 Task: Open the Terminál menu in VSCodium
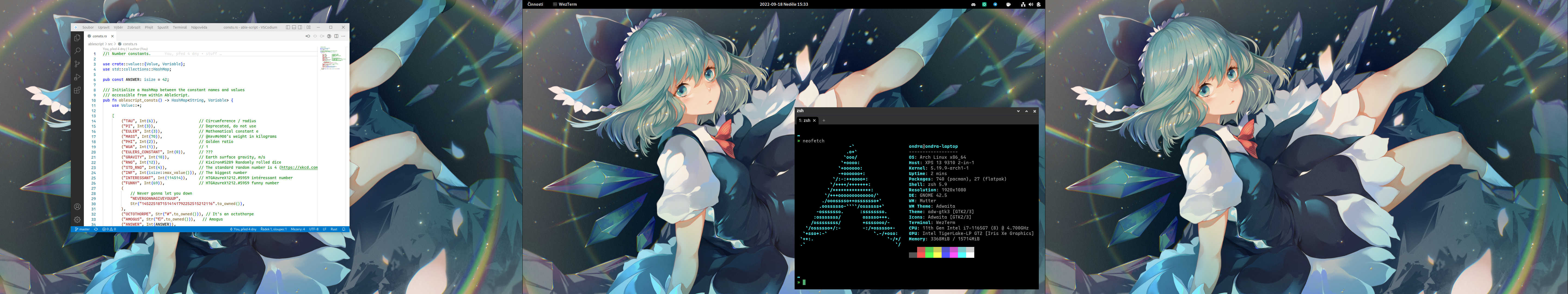coord(180,27)
